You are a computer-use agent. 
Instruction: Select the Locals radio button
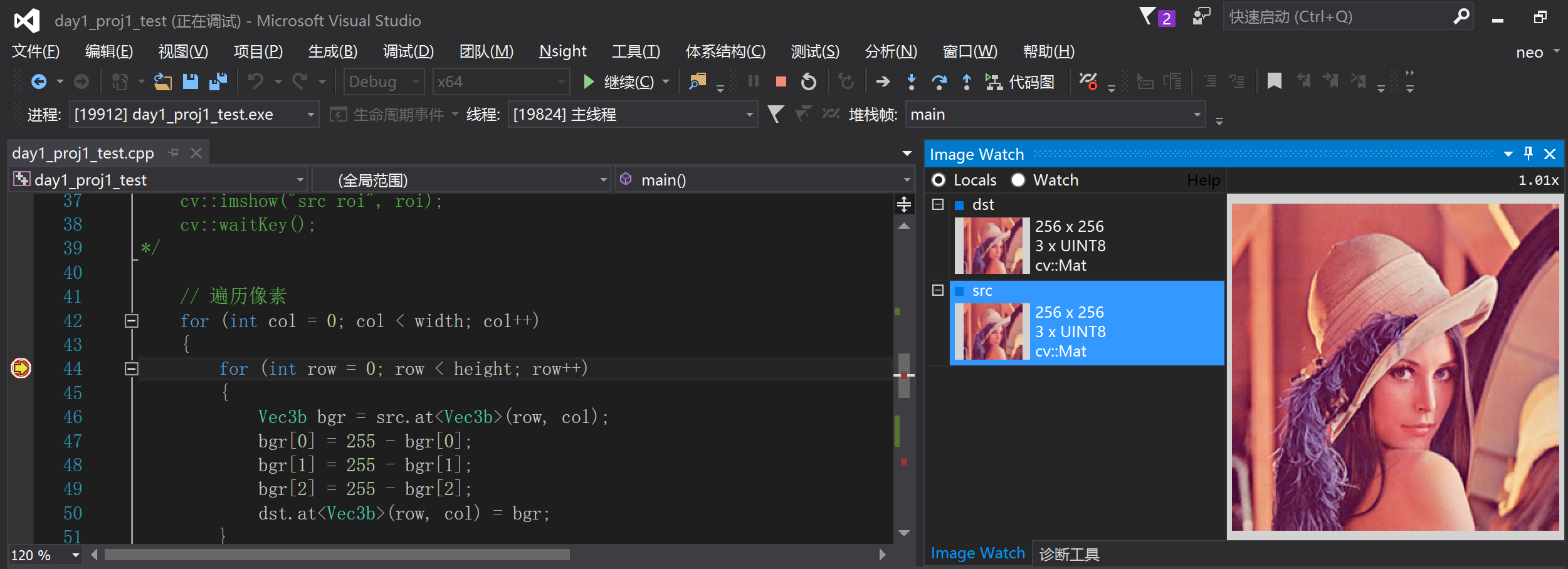pyautogui.click(x=939, y=180)
